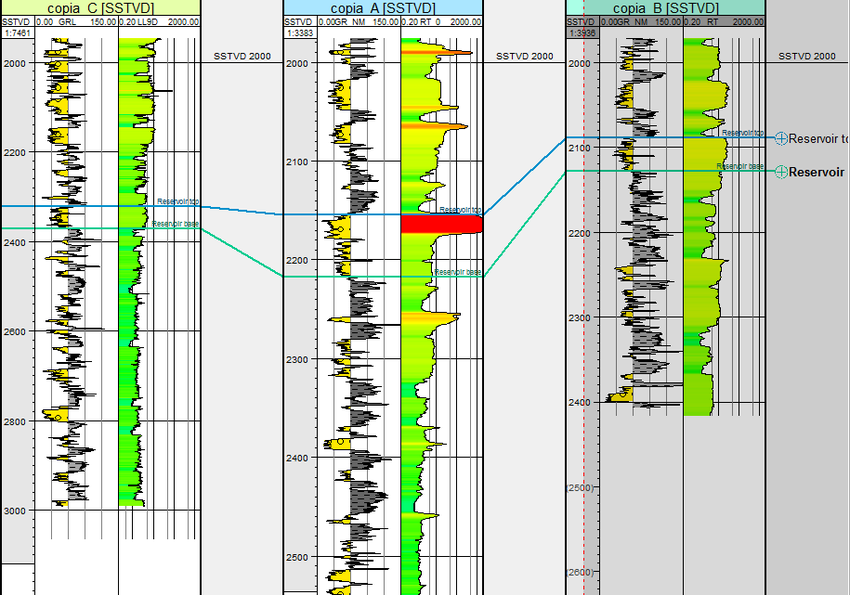Viewport: 850px width, 595px height.
Task: Click the 1:7461 scale box
Action: [x=16, y=33]
